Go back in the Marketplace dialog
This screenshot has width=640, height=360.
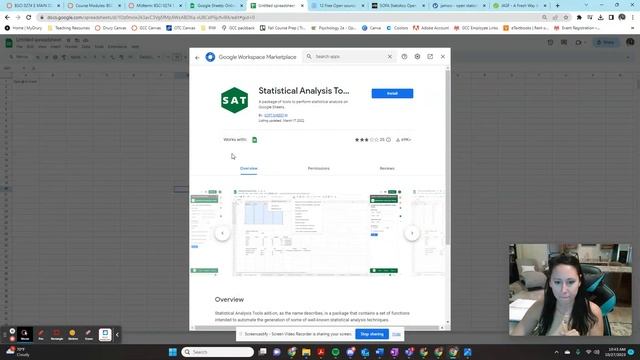(198, 58)
